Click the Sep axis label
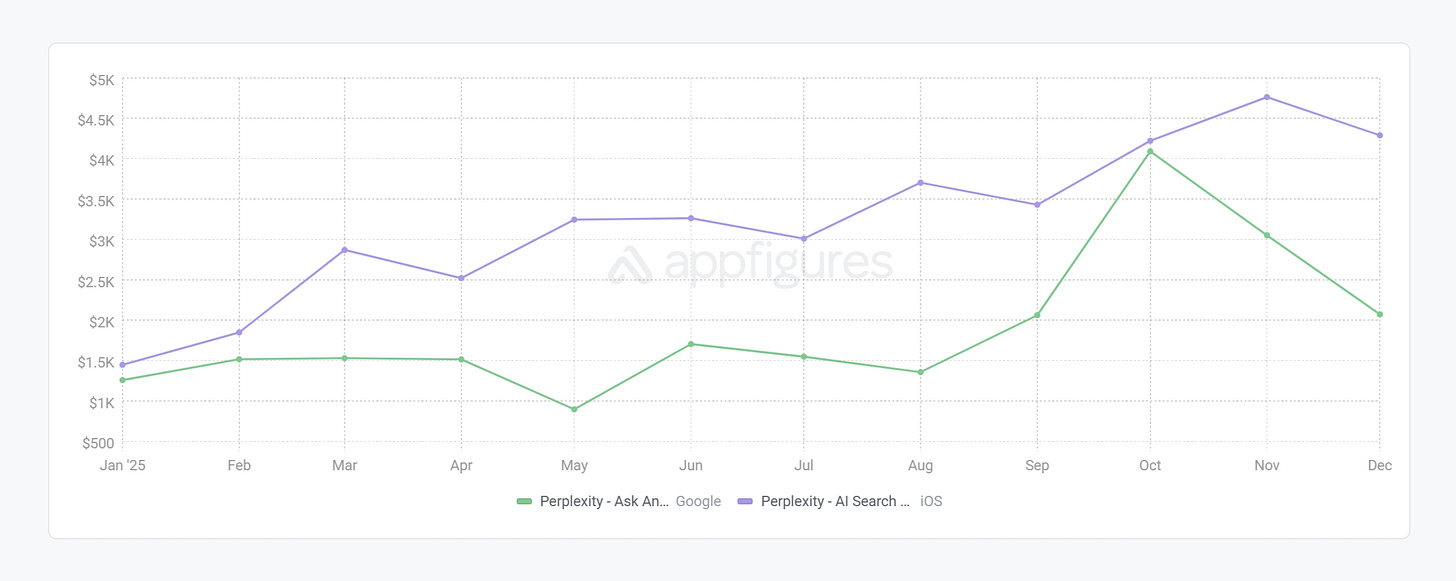Screen dimensions: 1456x581 coord(1037,466)
